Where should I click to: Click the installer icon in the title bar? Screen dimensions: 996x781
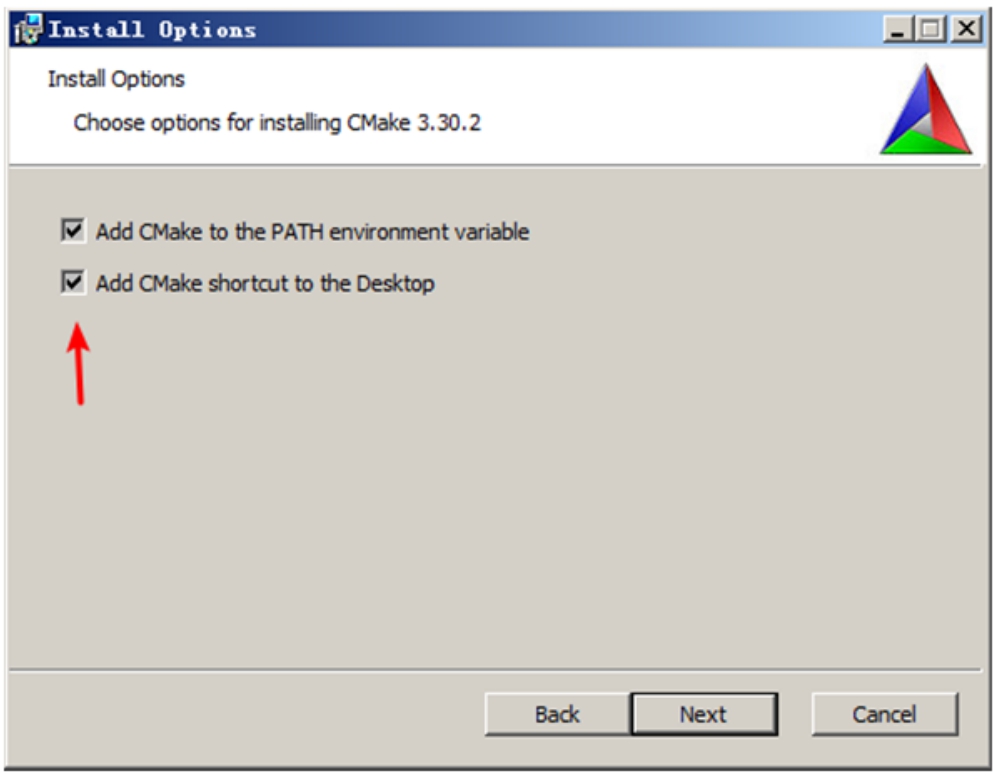pyautogui.click(x=28, y=29)
